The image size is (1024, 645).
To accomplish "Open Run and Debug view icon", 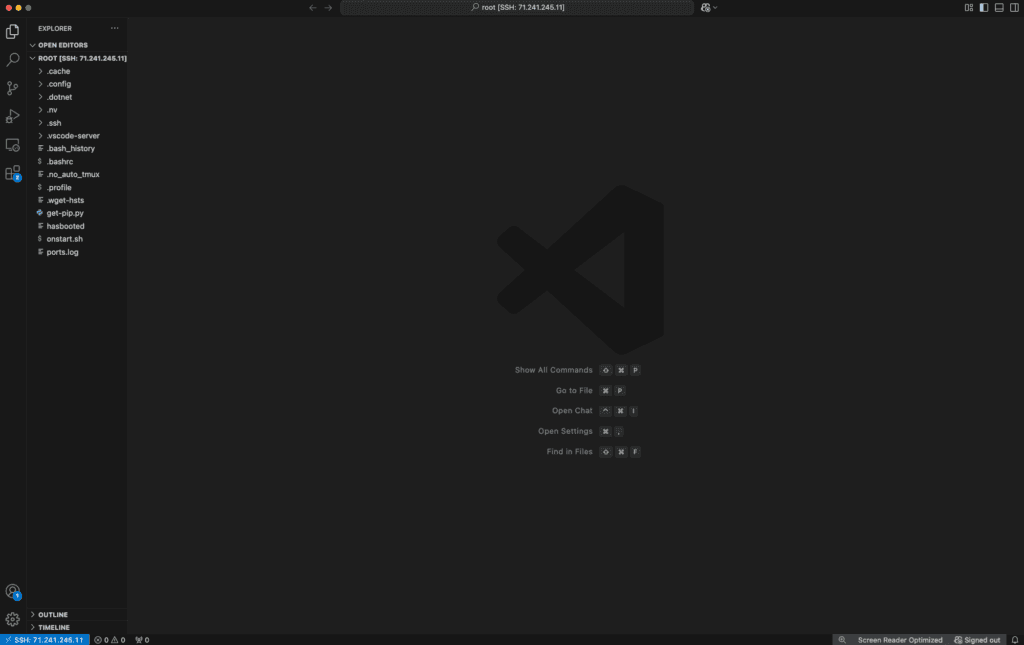I will pyautogui.click(x=12, y=116).
